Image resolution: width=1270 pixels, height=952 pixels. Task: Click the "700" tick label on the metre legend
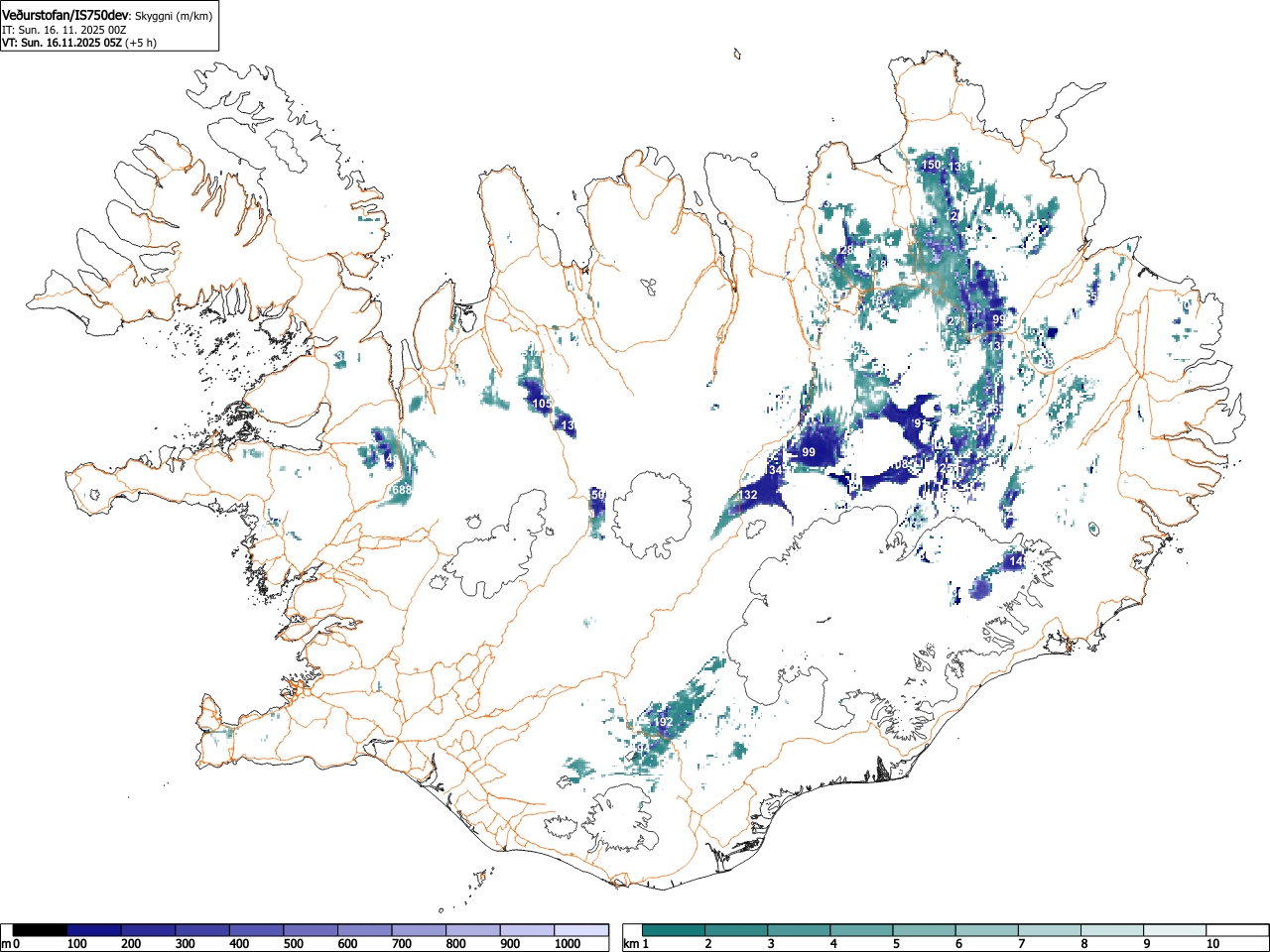pos(401,944)
